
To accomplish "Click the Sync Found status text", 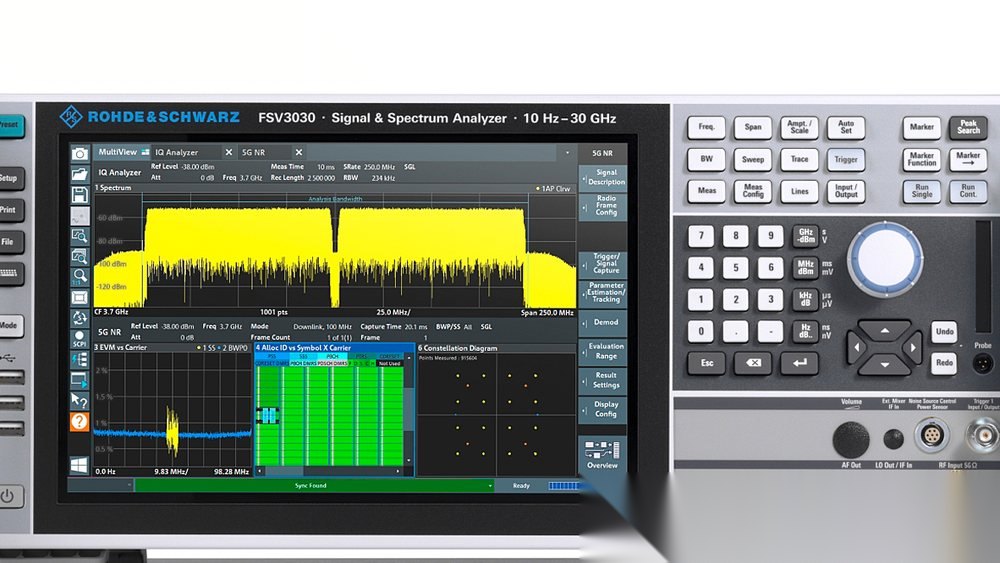I will (311, 486).
